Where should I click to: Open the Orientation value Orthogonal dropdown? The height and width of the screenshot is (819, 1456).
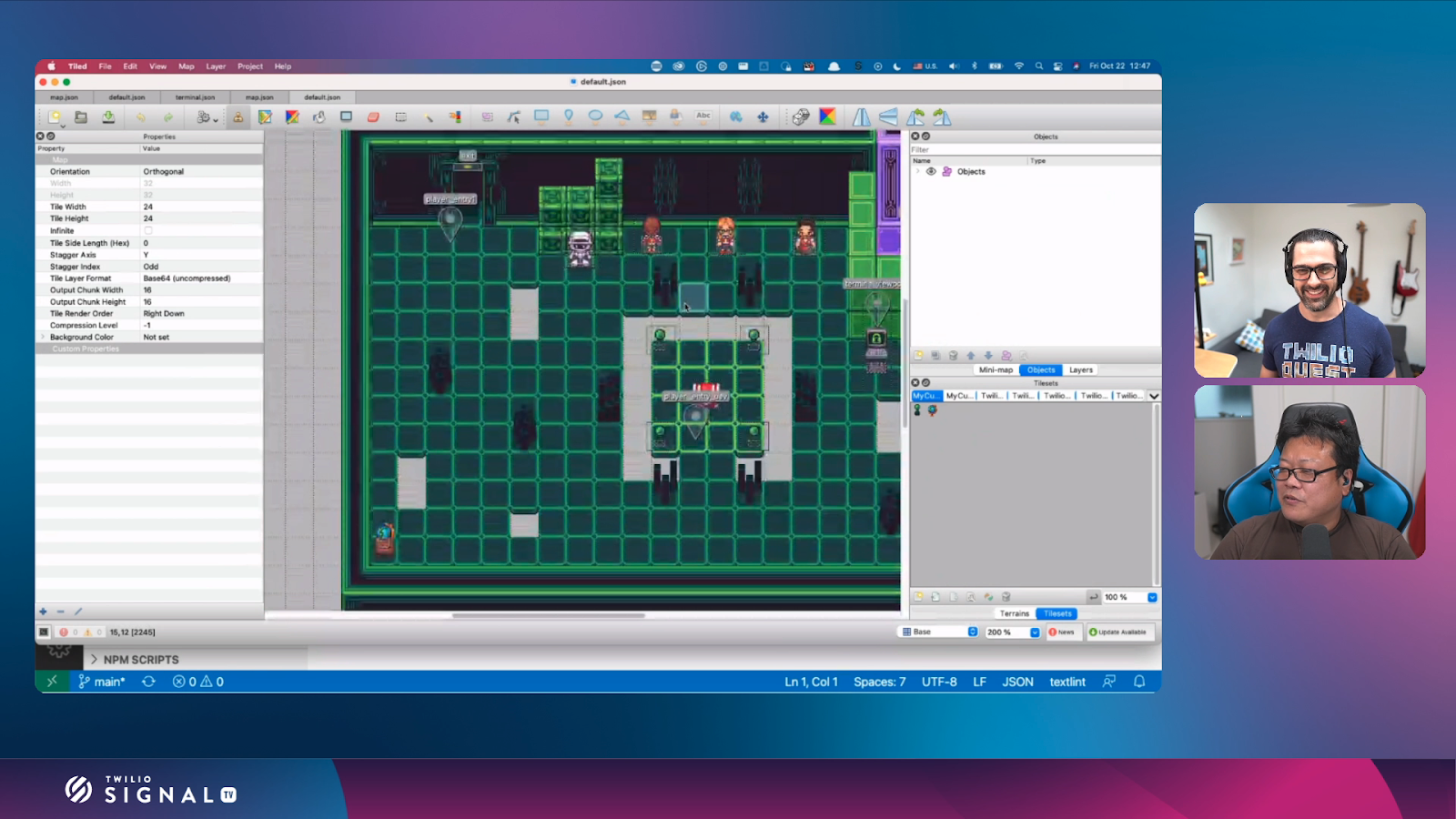tap(202, 171)
